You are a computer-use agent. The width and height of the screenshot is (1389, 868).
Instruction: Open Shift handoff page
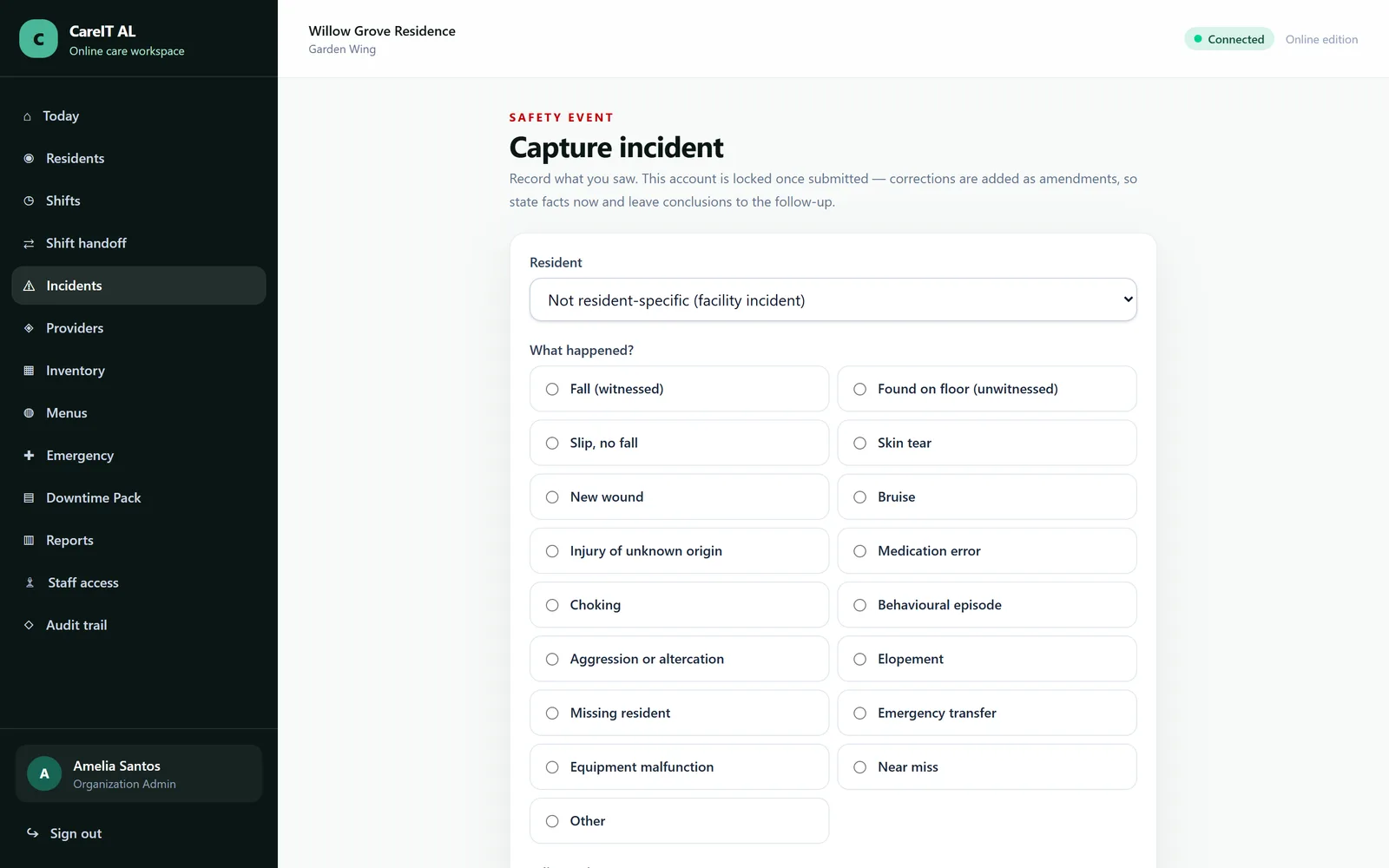[x=139, y=243]
